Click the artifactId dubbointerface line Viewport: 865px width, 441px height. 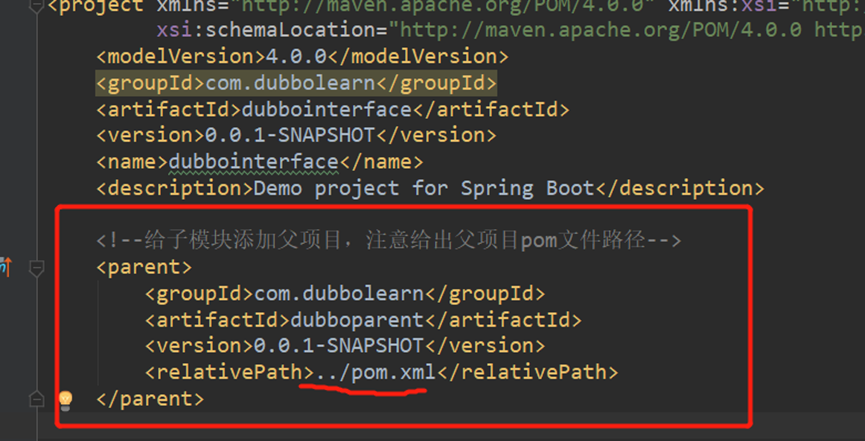(332, 110)
